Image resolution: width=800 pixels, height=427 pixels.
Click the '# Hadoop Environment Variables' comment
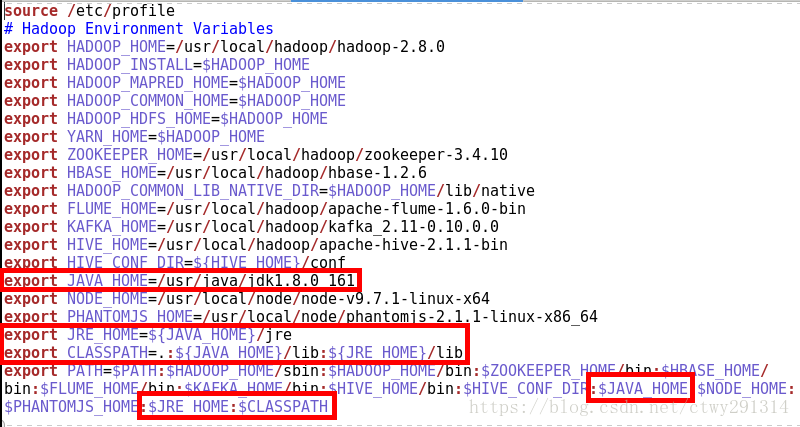click(x=139, y=28)
